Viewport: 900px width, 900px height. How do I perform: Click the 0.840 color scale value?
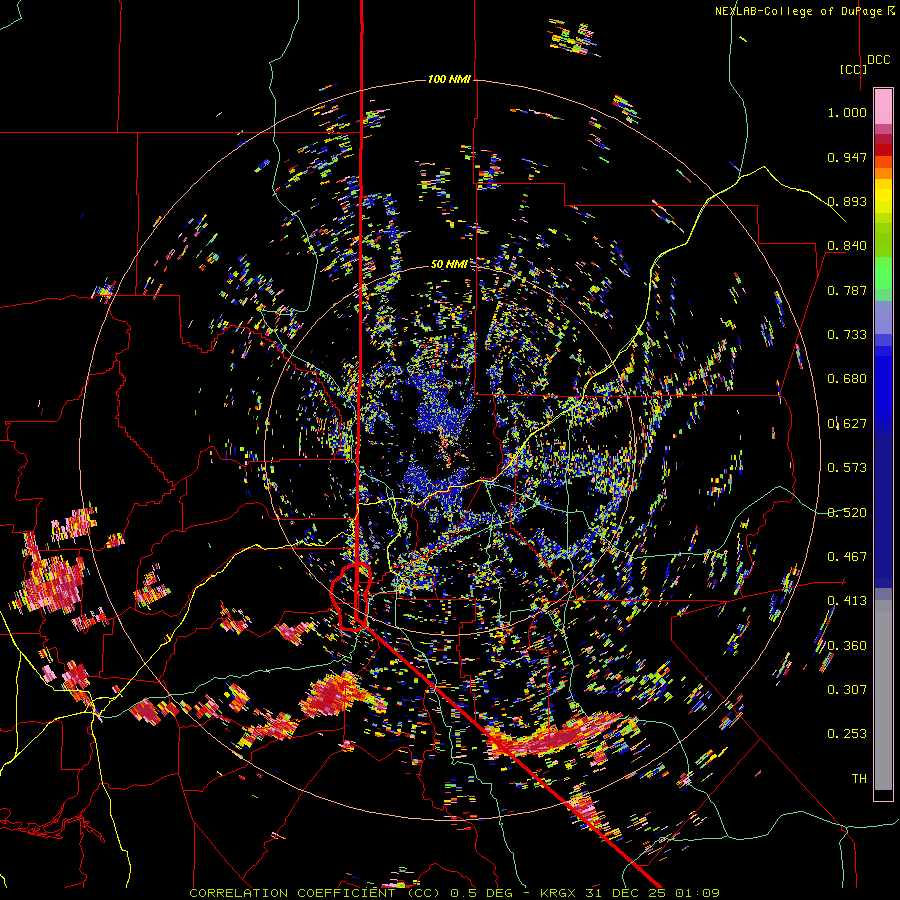click(x=847, y=246)
